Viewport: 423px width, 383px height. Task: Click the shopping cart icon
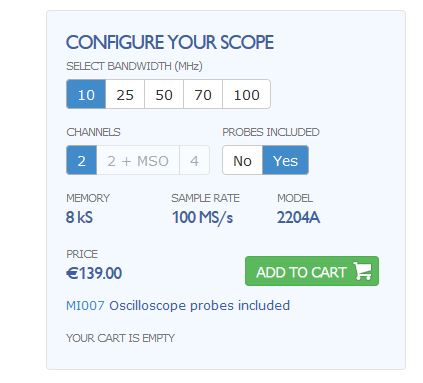(x=362, y=271)
